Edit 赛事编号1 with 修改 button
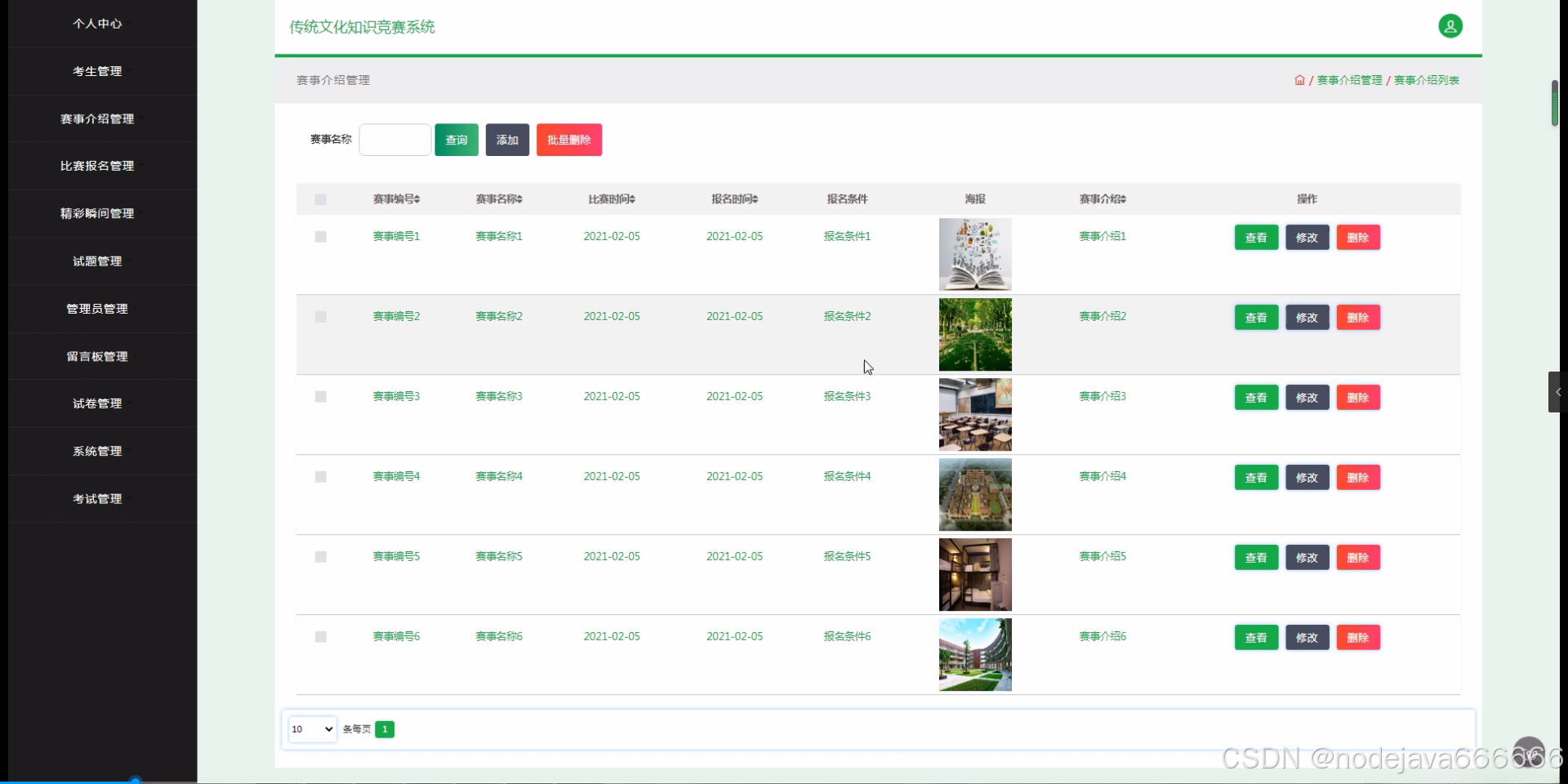 [1307, 238]
